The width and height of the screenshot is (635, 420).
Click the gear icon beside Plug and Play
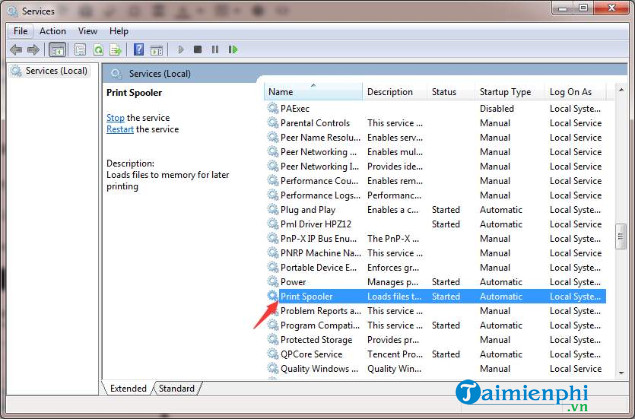point(273,209)
